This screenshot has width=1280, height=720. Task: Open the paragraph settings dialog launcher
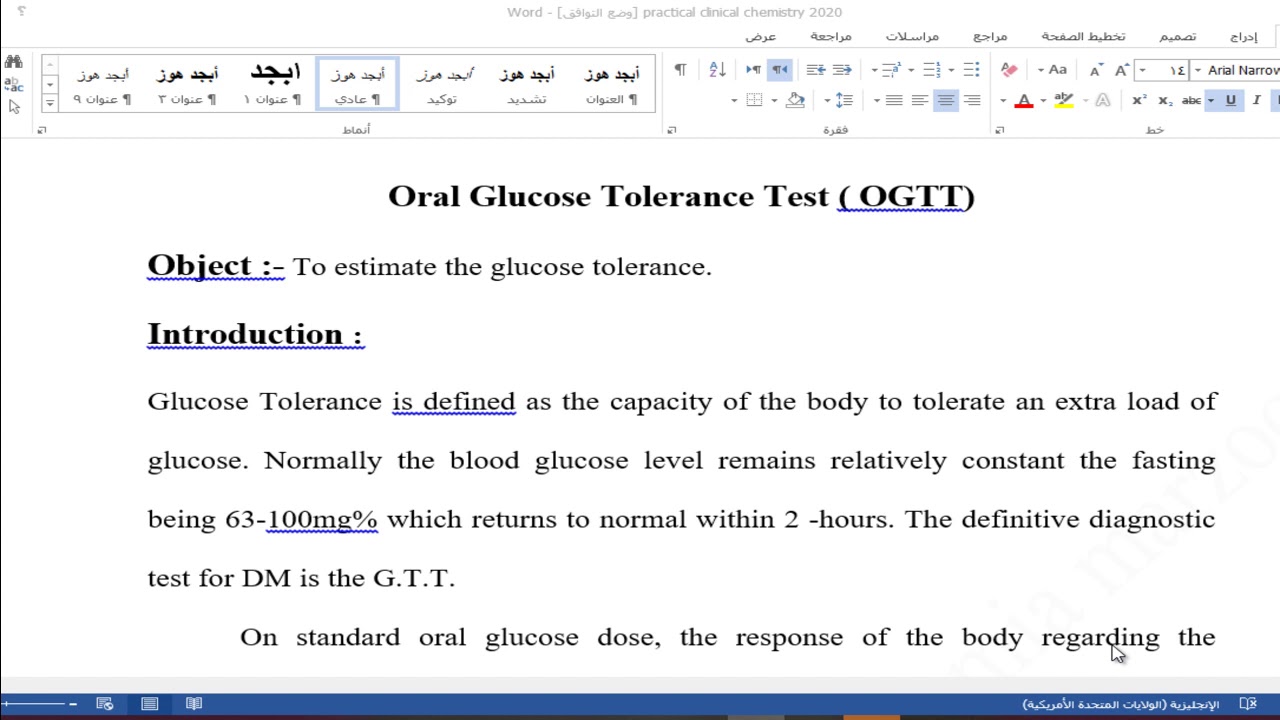[671, 130]
